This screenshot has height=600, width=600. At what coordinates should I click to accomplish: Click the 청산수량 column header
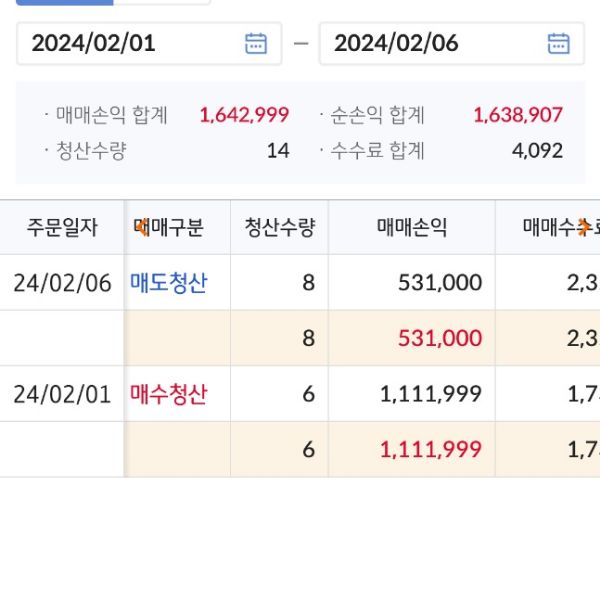(279, 227)
